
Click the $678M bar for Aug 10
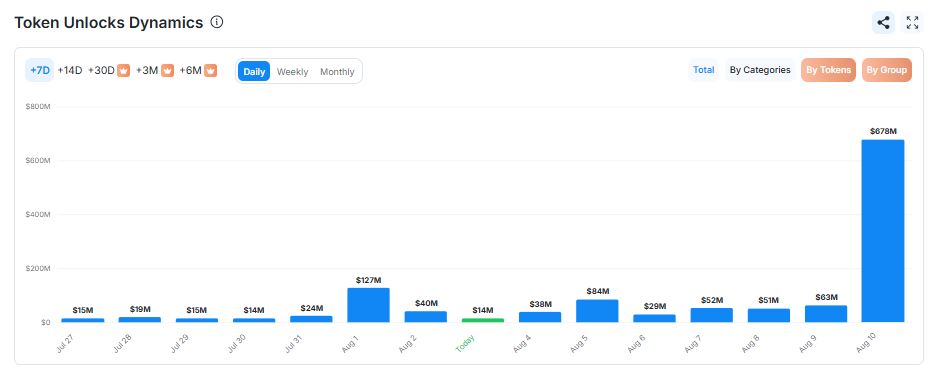[x=883, y=231]
